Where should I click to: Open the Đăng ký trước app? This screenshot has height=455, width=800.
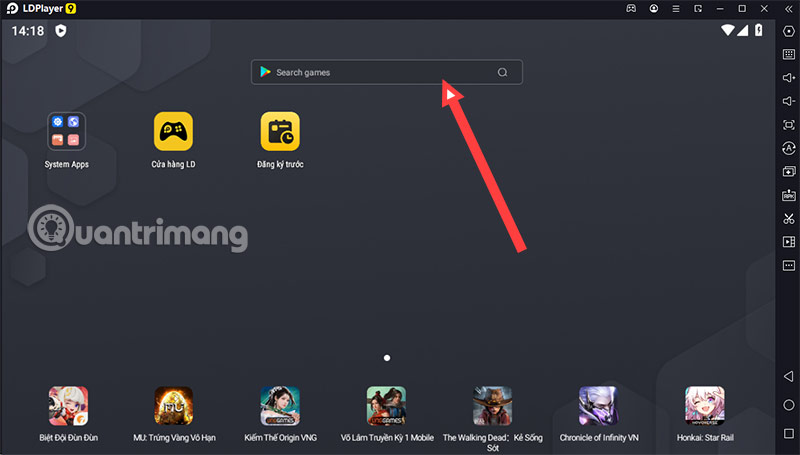[280, 132]
